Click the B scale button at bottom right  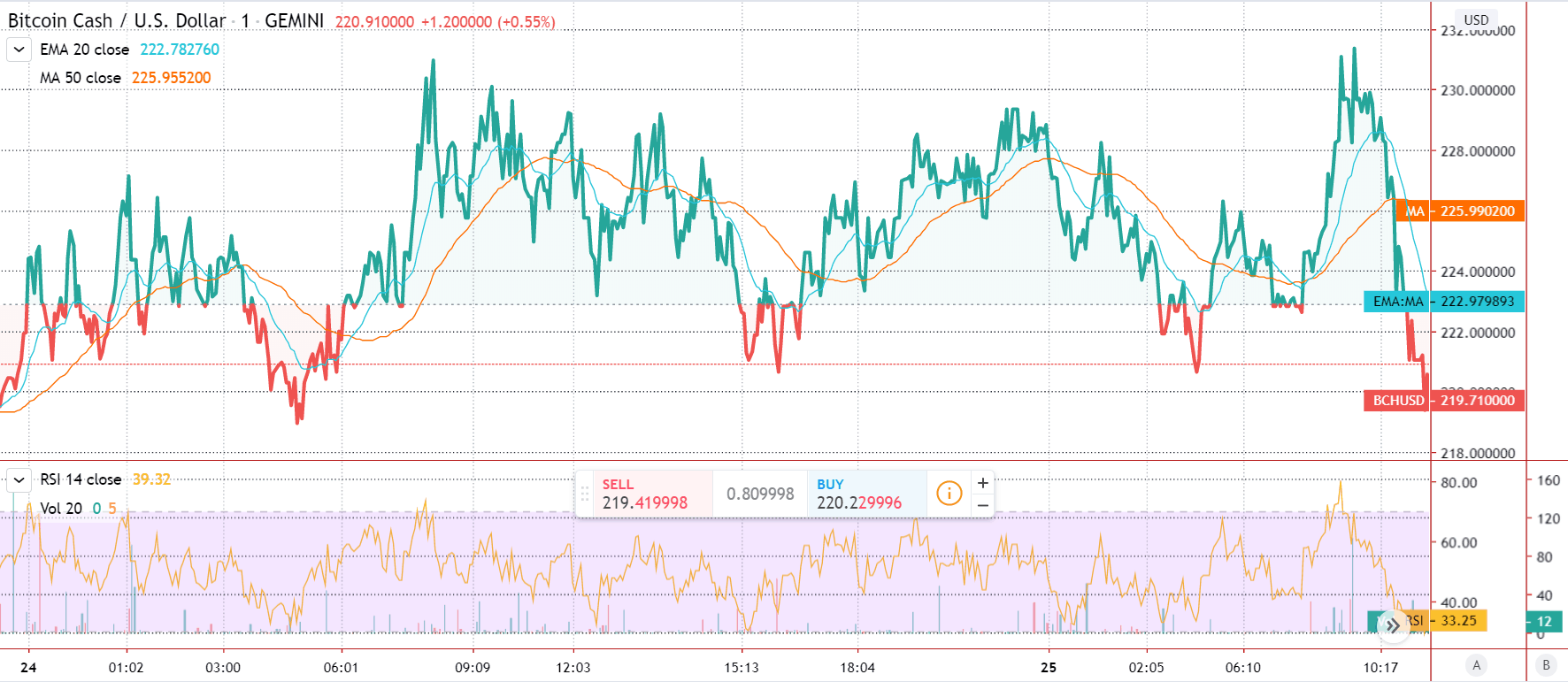click(1546, 665)
